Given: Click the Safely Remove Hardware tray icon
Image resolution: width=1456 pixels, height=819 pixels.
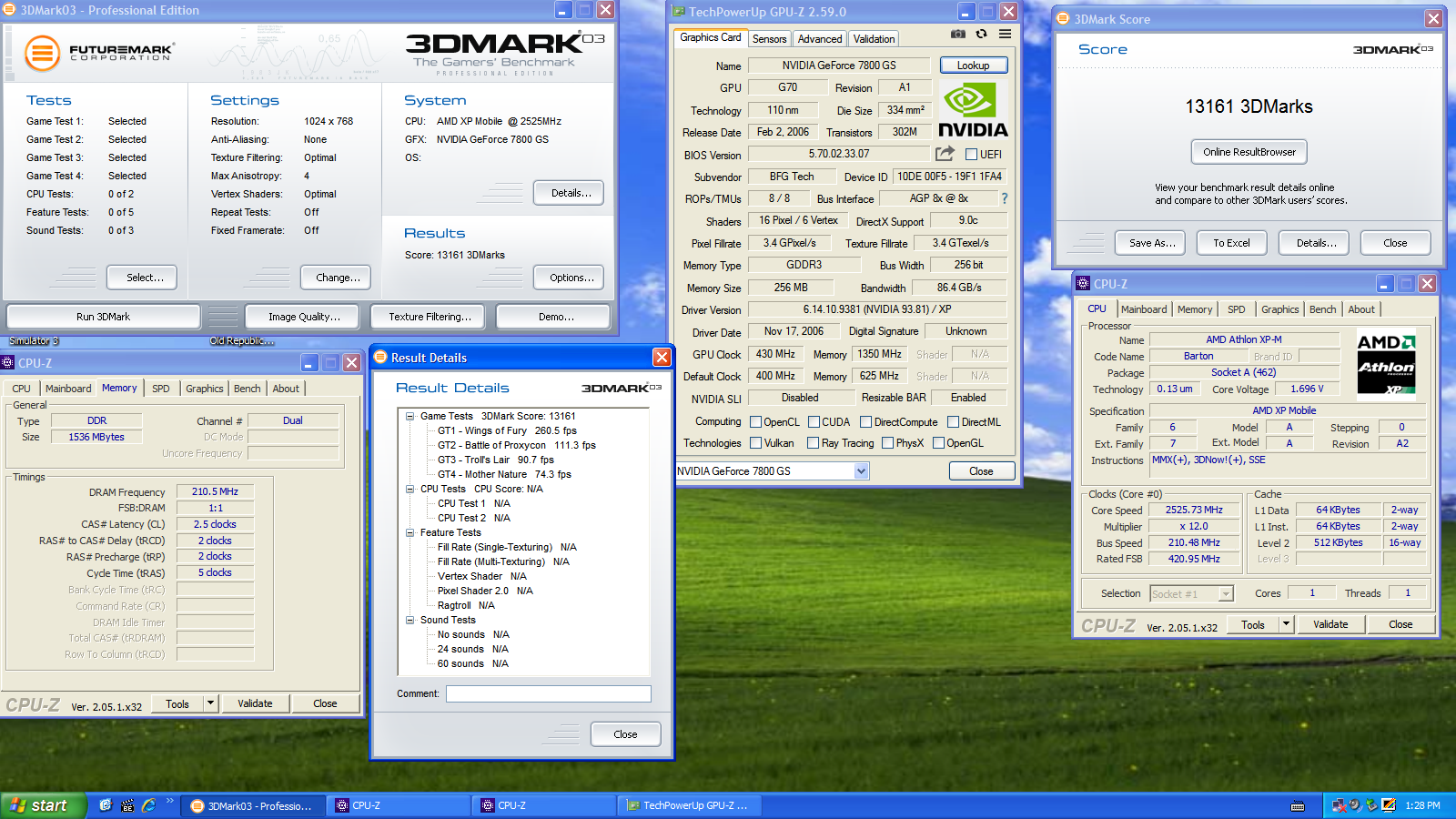Looking at the screenshot, I should click(1371, 805).
